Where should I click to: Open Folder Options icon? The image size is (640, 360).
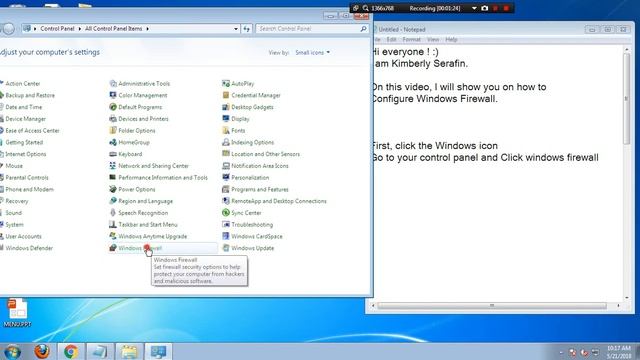point(113,131)
